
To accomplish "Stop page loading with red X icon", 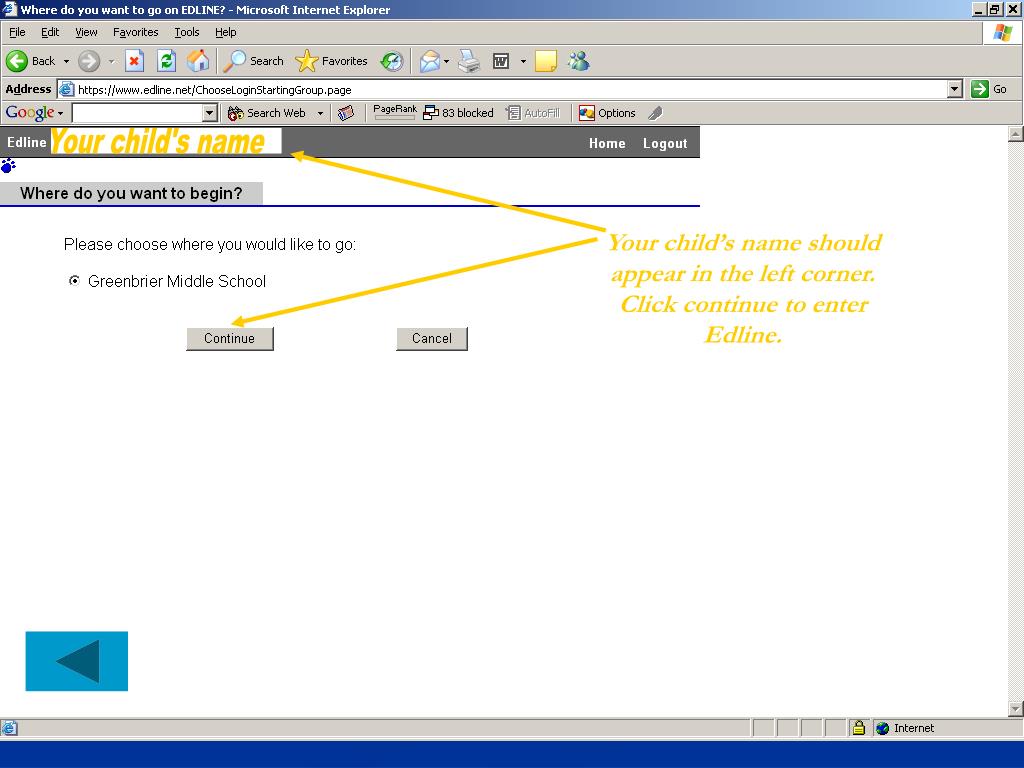I will [134, 61].
